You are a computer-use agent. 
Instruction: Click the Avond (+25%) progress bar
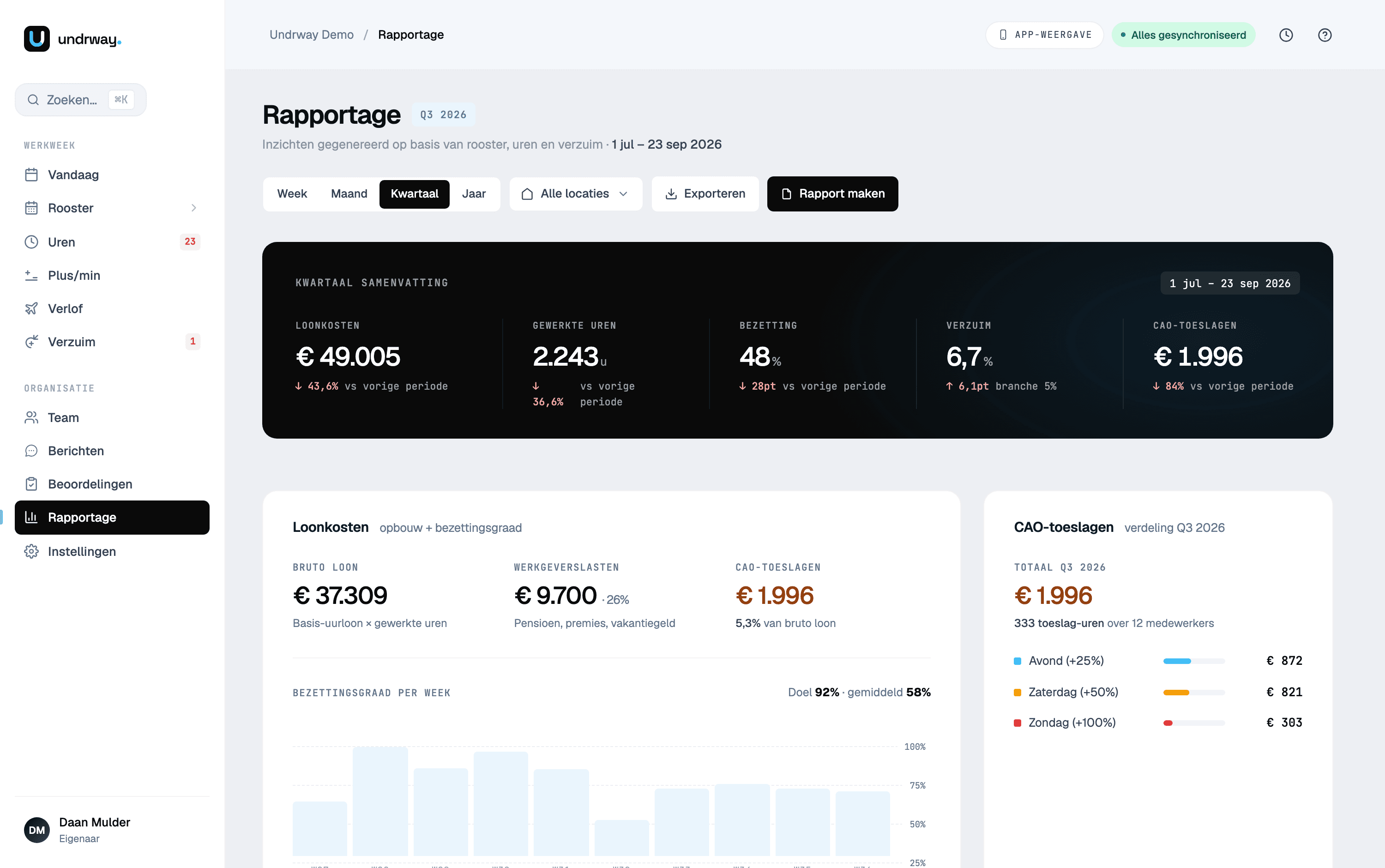1194,661
